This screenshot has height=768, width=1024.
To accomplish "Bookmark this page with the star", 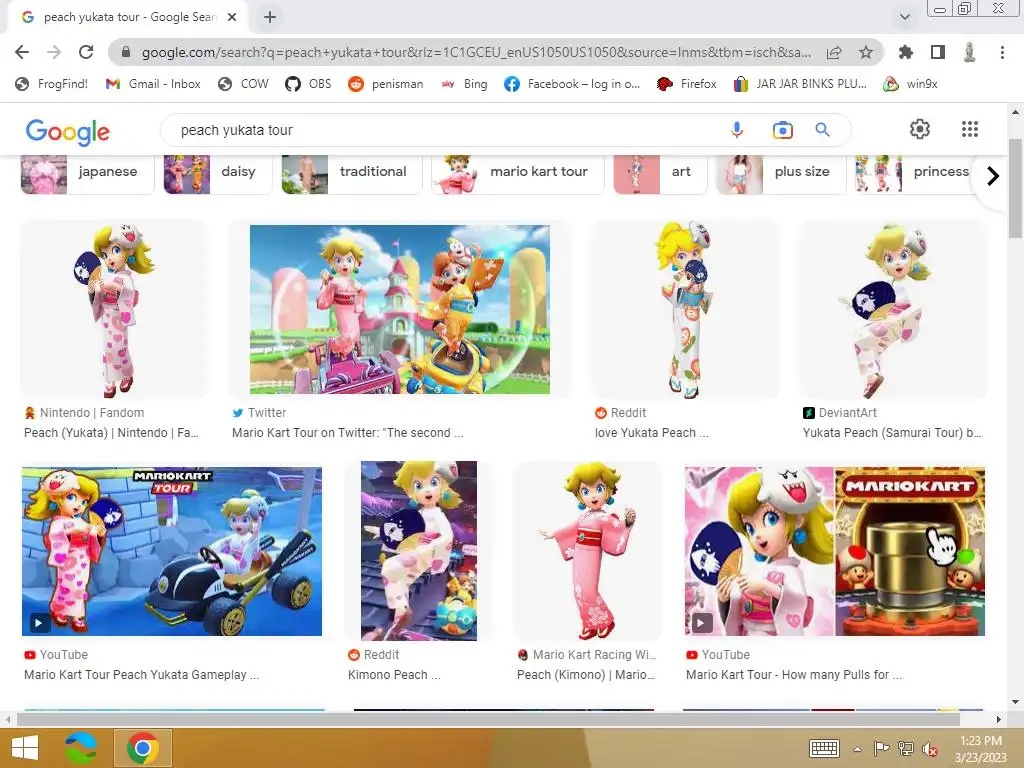I will (x=866, y=52).
